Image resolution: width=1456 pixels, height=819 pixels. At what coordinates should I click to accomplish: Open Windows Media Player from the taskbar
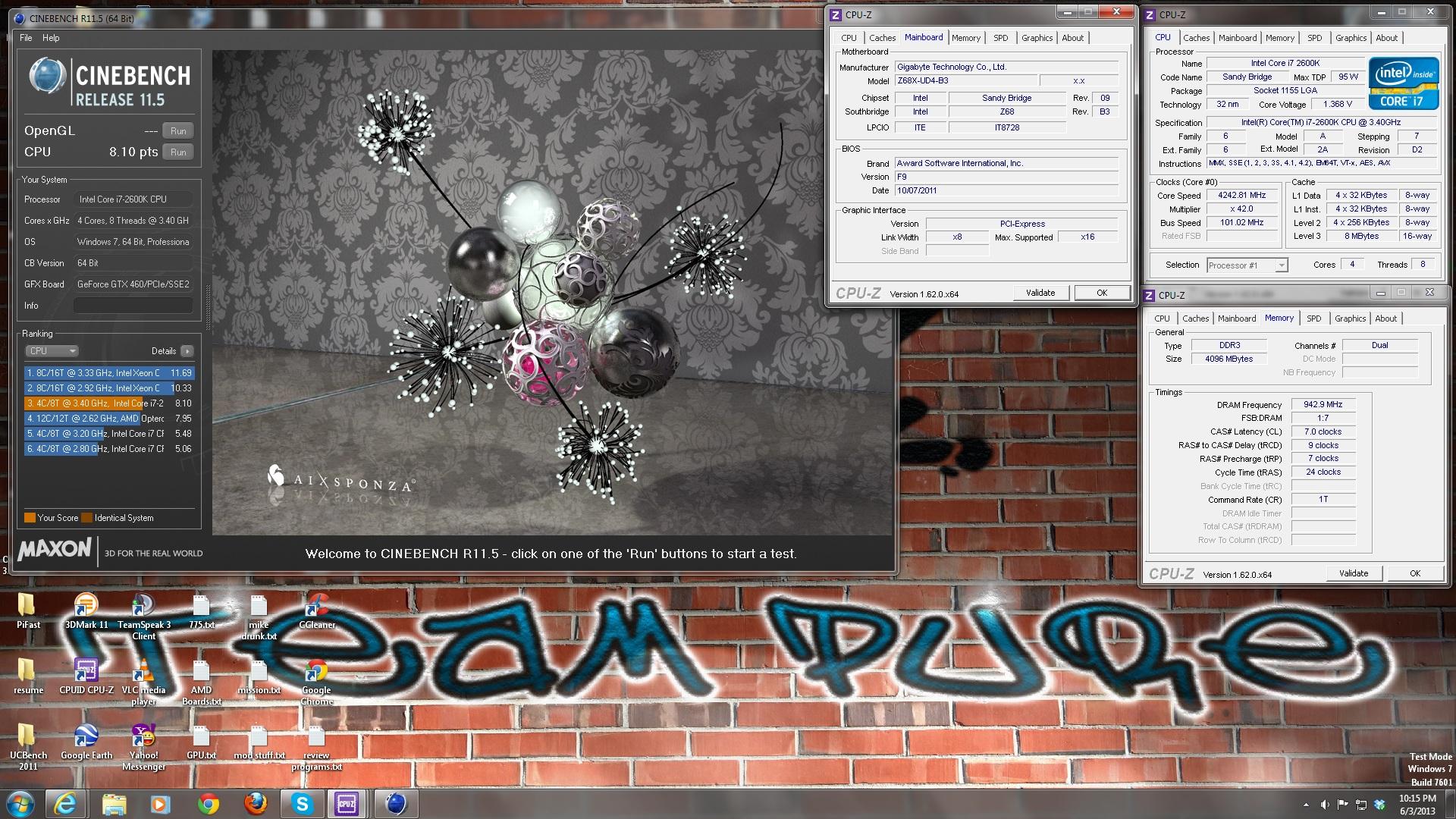[161, 804]
